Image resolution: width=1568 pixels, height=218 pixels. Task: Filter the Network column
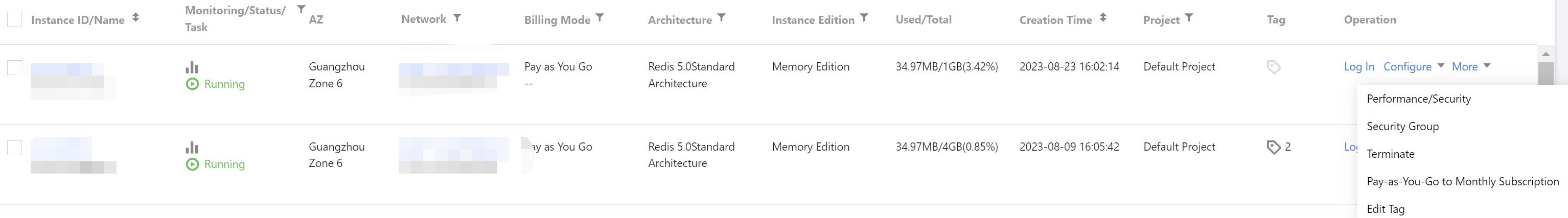[457, 17]
